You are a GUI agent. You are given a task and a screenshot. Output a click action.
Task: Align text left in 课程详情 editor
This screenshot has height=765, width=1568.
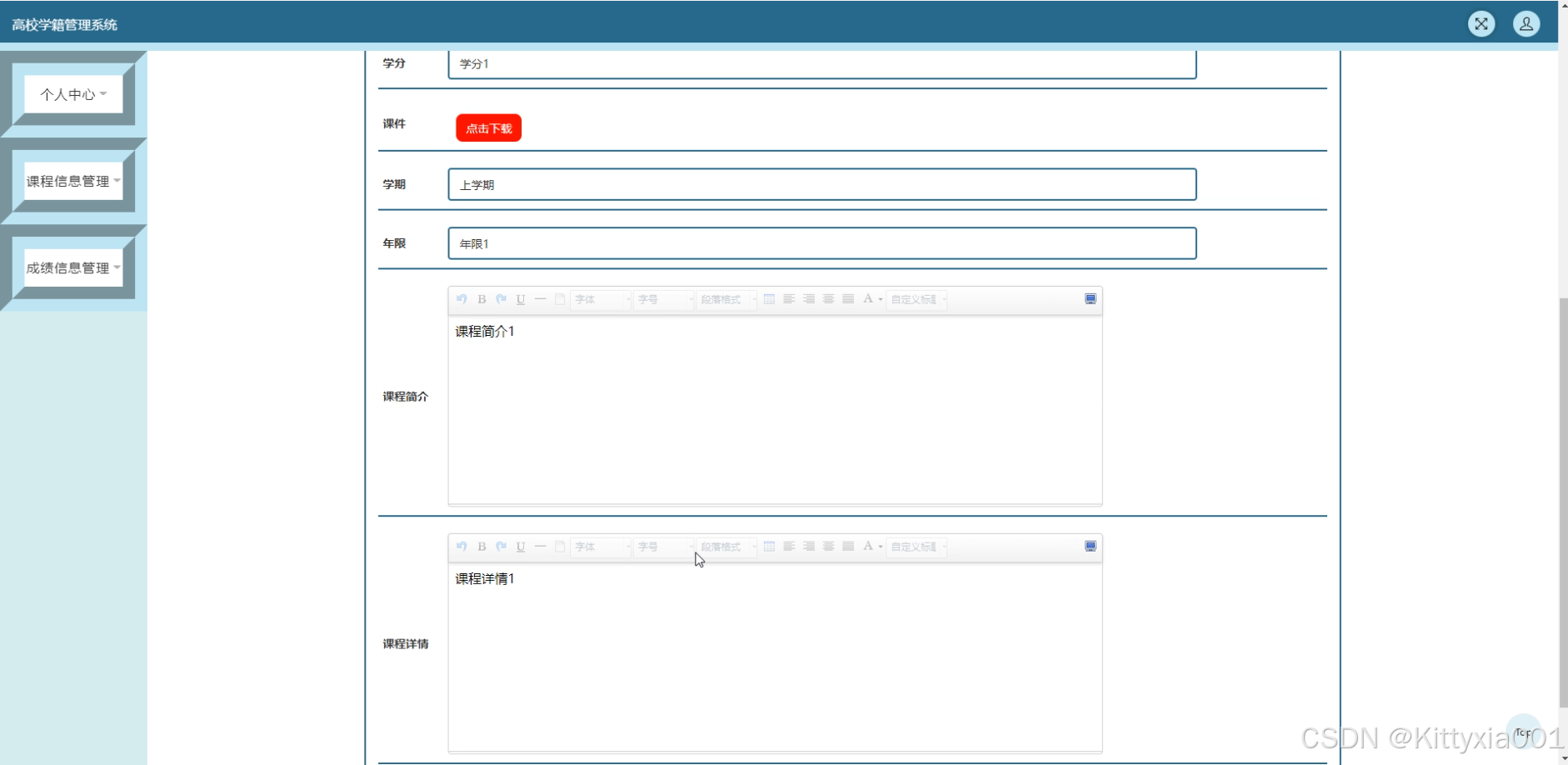pyautogui.click(x=789, y=547)
